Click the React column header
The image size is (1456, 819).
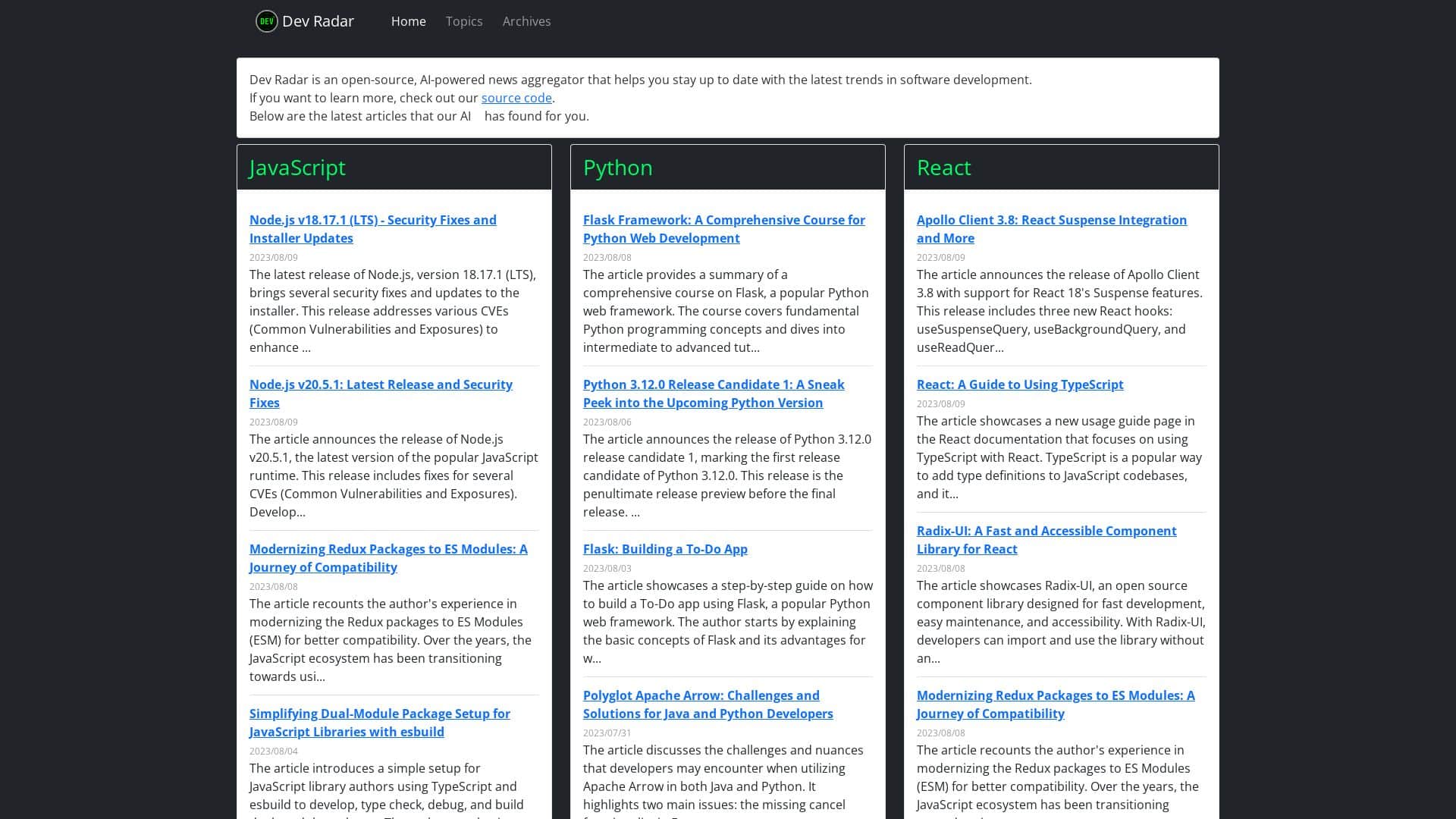click(x=943, y=168)
